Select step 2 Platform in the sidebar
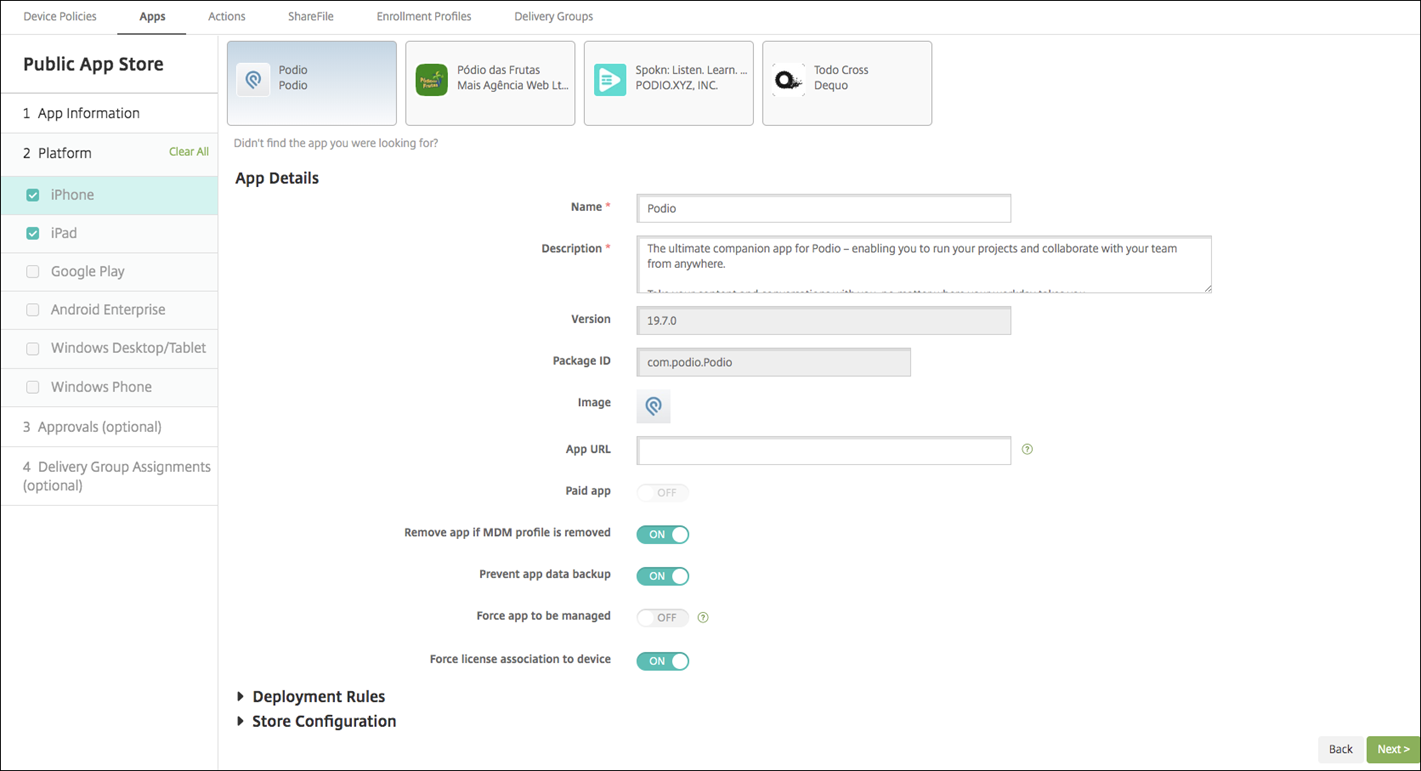This screenshot has width=1421, height=771. coord(57,153)
